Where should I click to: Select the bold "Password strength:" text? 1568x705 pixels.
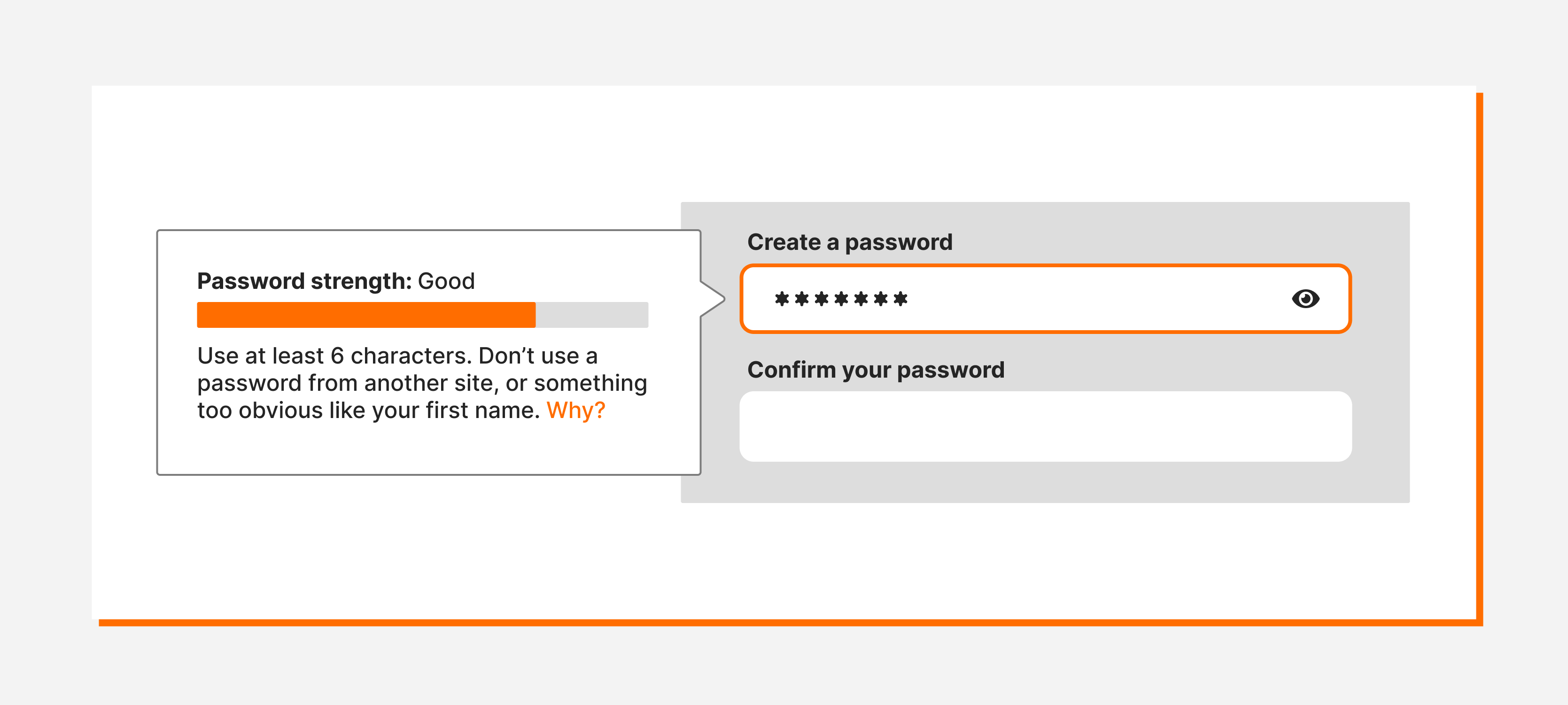pyautogui.click(x=304, y=281)
